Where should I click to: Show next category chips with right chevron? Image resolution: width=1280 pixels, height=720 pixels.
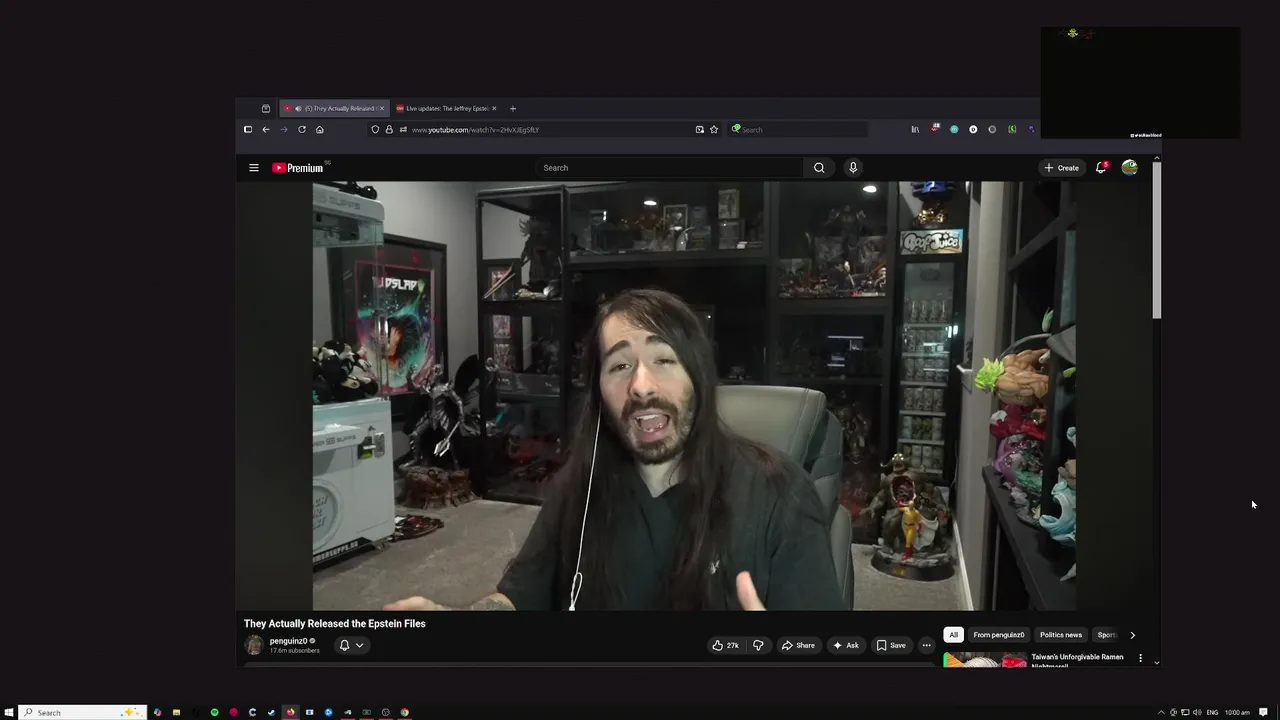point(1132,635)
